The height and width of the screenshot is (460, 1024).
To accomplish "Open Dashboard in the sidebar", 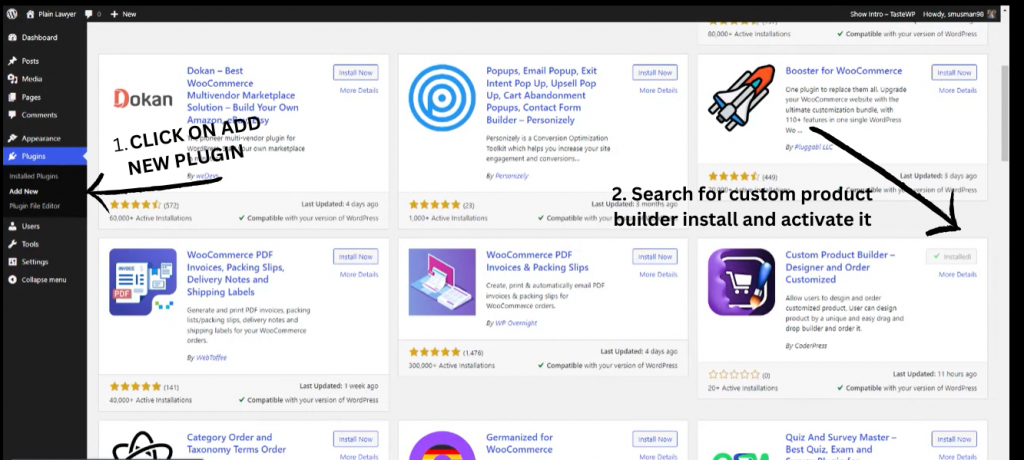I will [38, 38].
